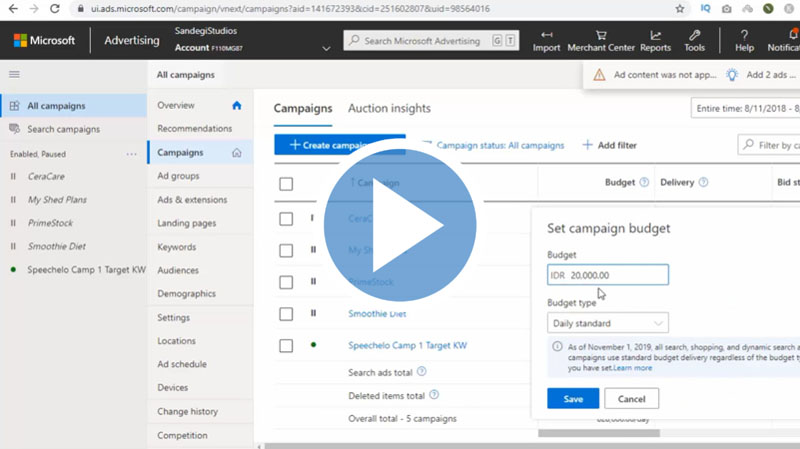
Task: Click the table horizontal scrollbar
Action: point(599,433)
